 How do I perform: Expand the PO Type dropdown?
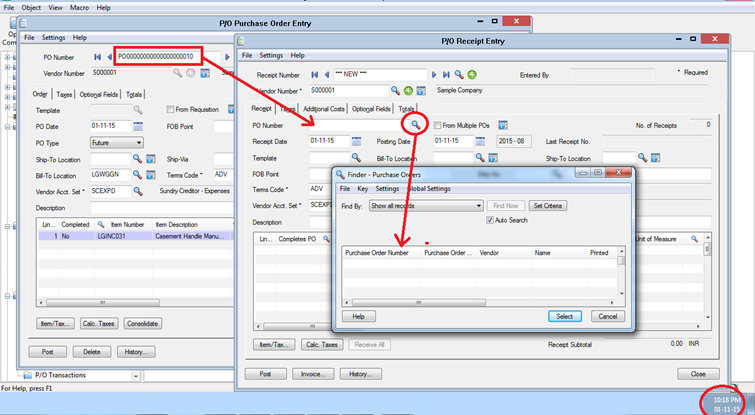137,143
